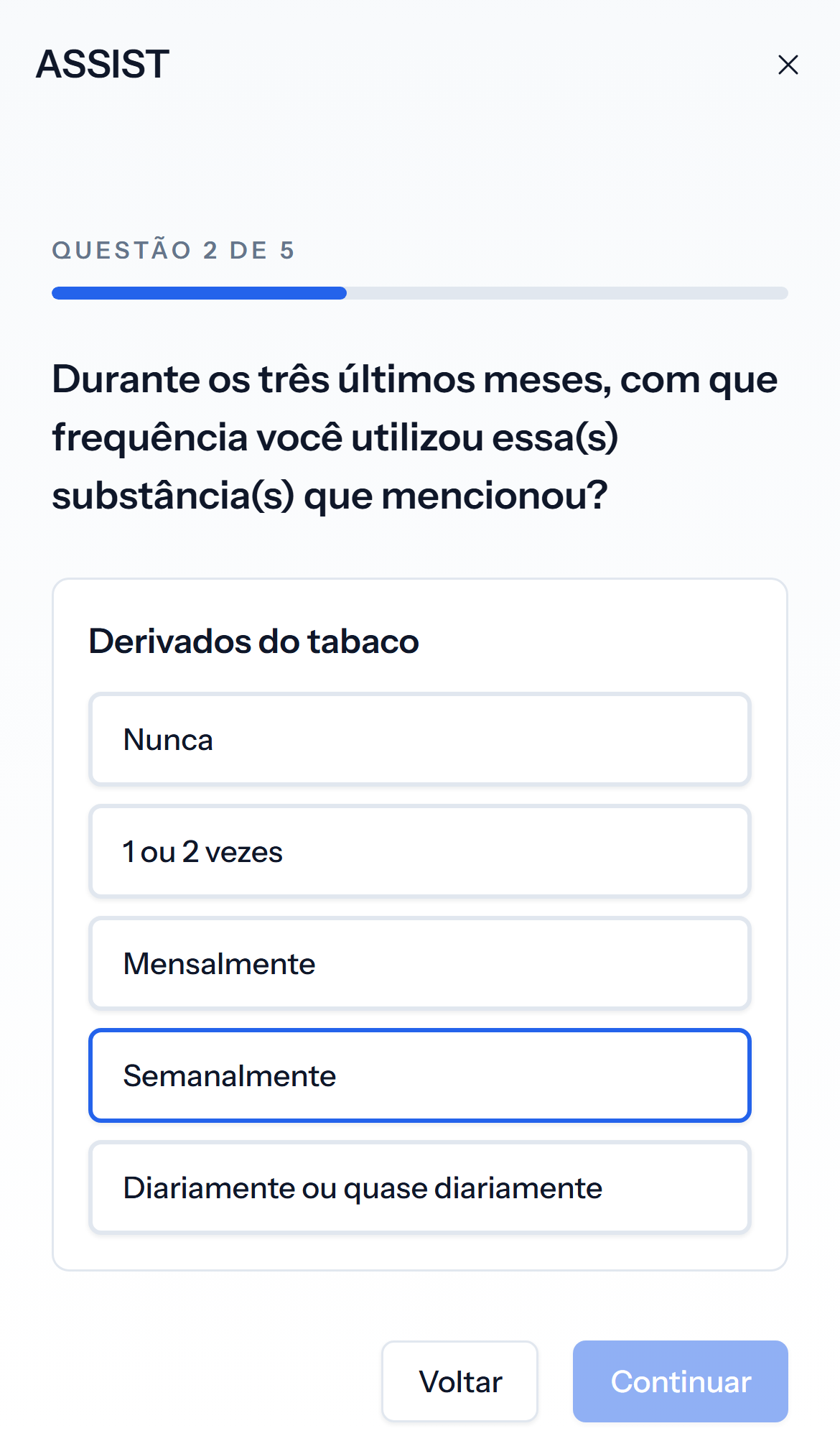Click the blue-outlined Semanalmente answer

(x=419, y=1075)
